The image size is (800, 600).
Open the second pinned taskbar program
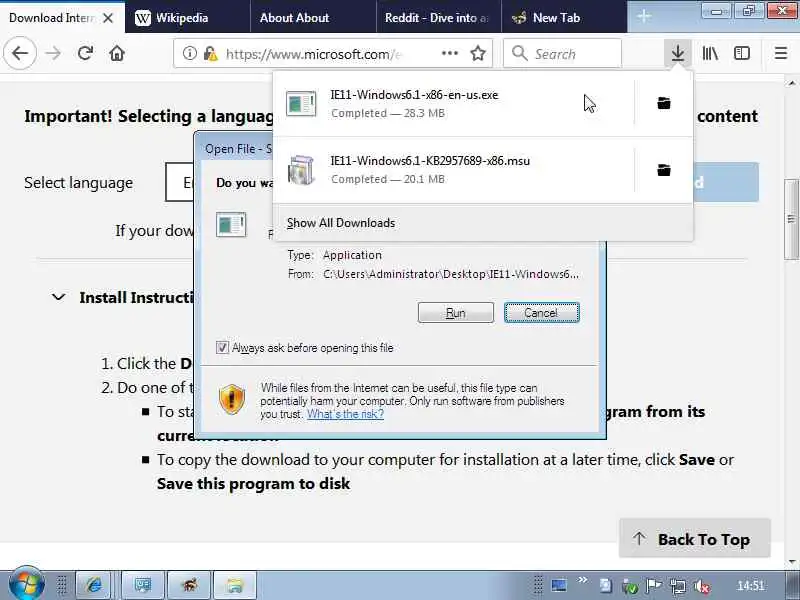pyautogui.click(x=143, y=585)
